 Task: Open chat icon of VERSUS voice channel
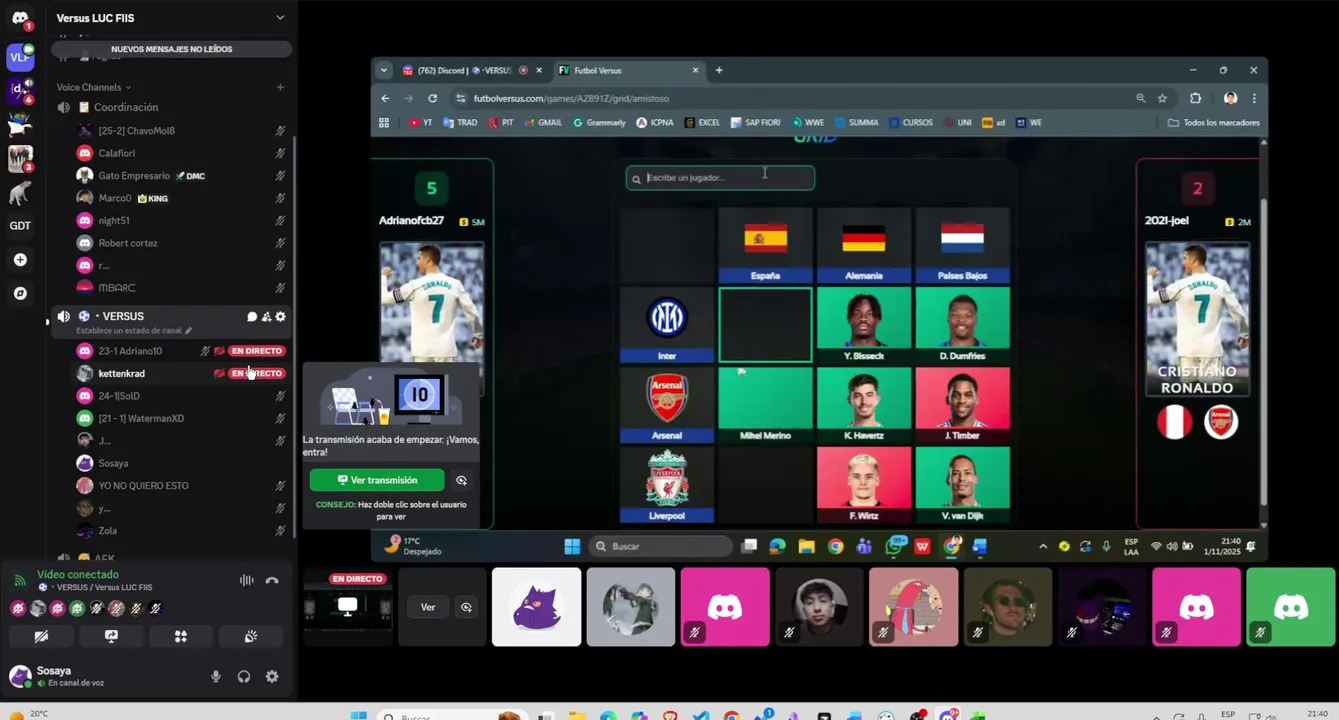[252, 316]
